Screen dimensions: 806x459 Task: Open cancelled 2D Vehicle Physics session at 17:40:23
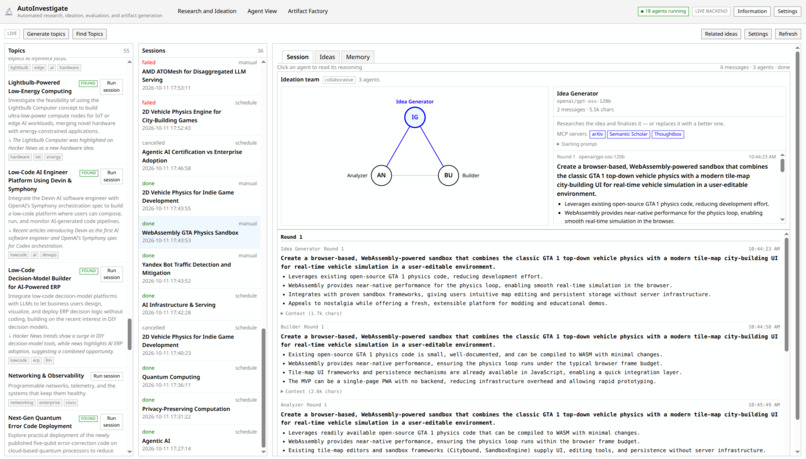[199, 340]
